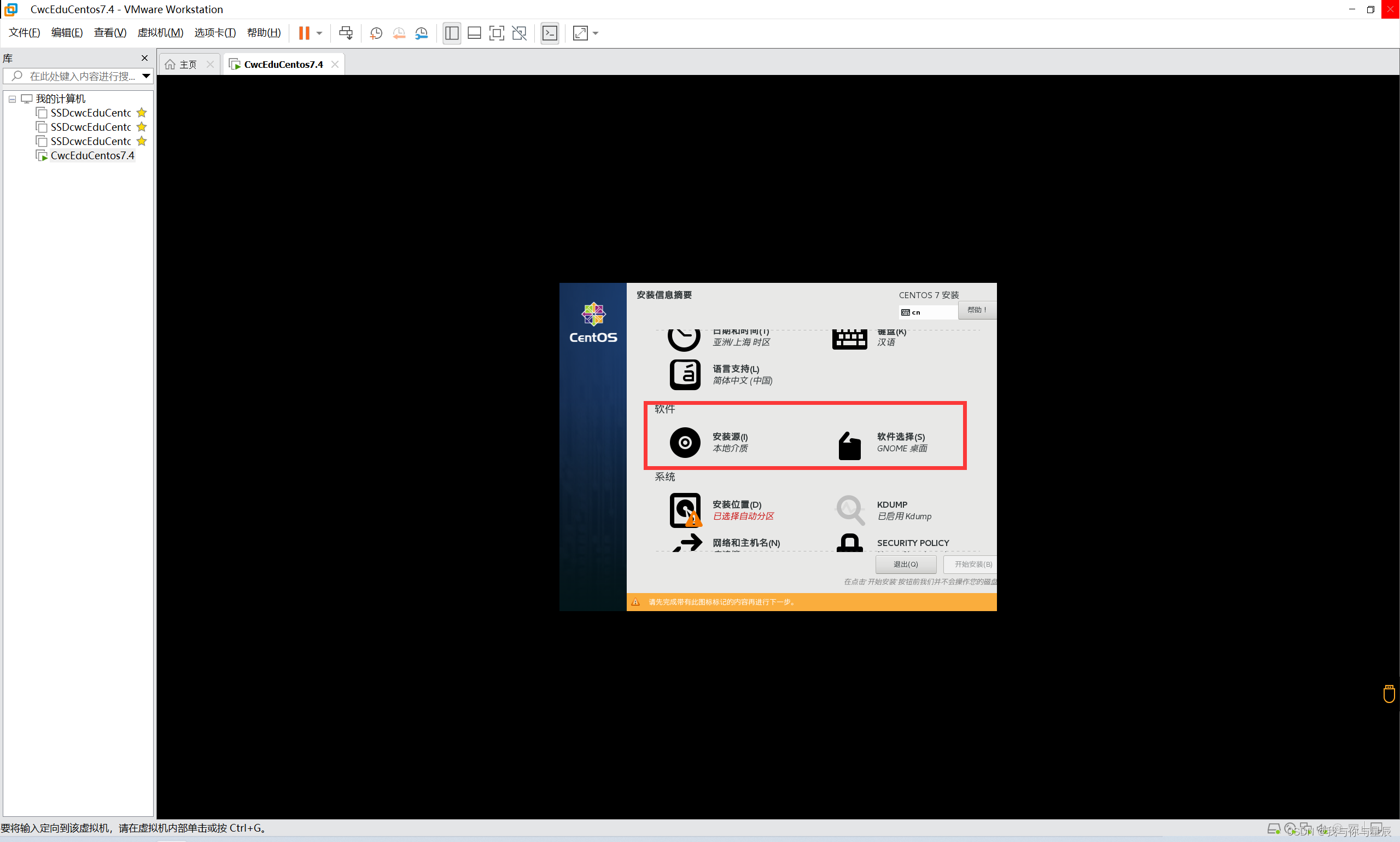Select CwcEduCentos7.4 in library tree
1400x842 pixels.
click(x=92, y=155)
